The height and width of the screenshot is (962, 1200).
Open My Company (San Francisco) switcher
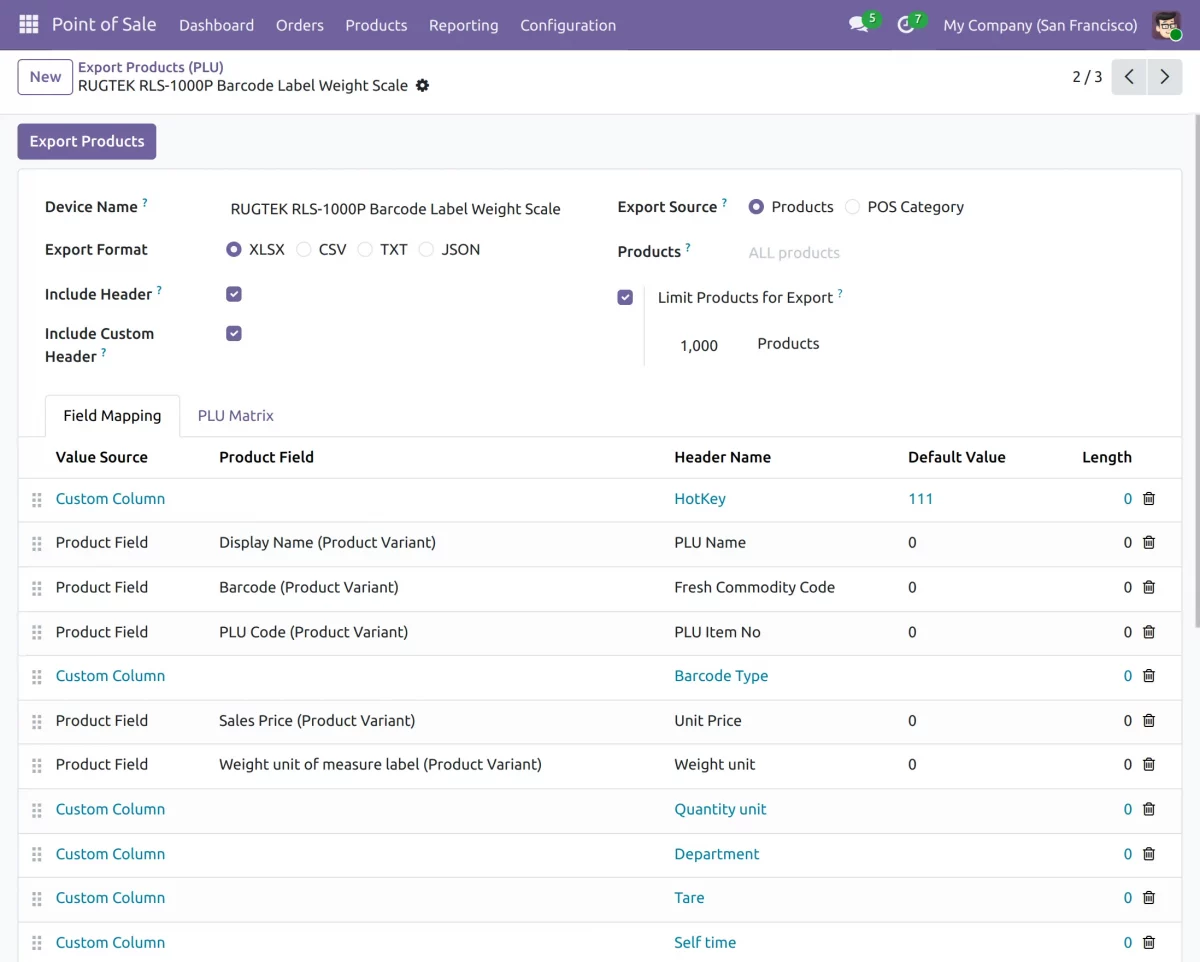click(x=1040, y=25)
